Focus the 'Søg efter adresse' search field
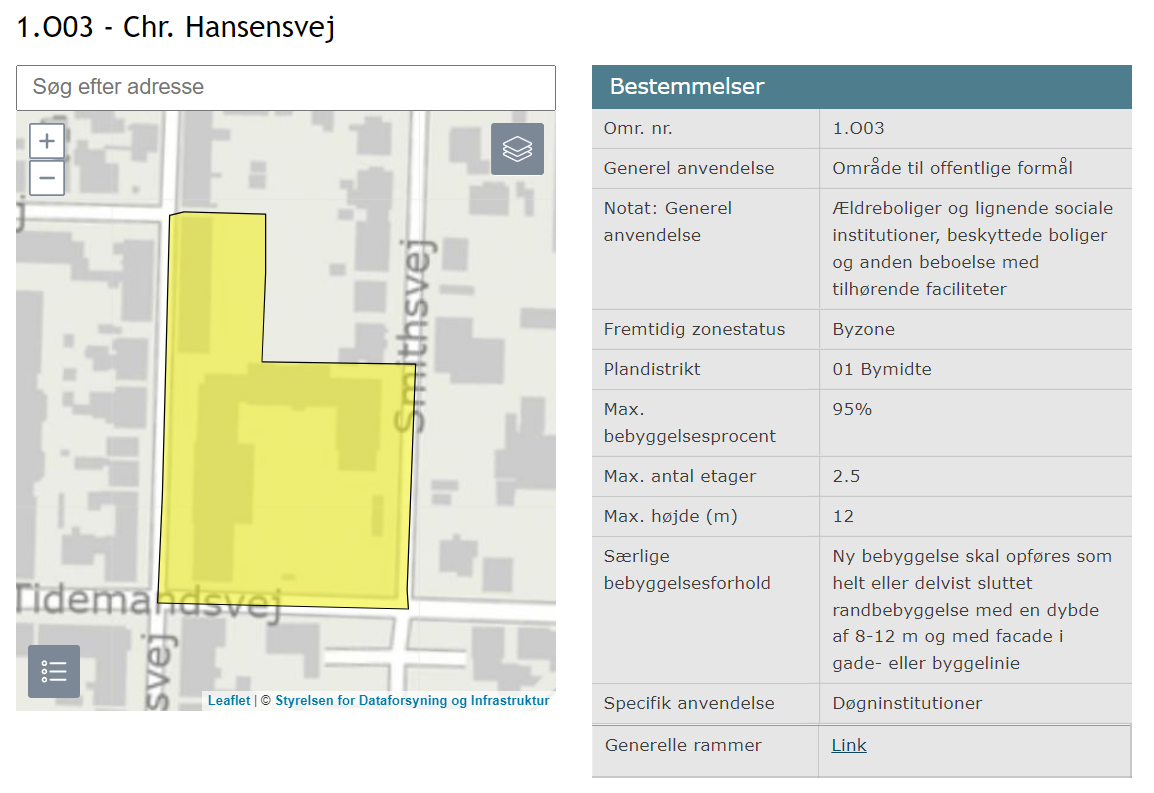 pos(285,87)
